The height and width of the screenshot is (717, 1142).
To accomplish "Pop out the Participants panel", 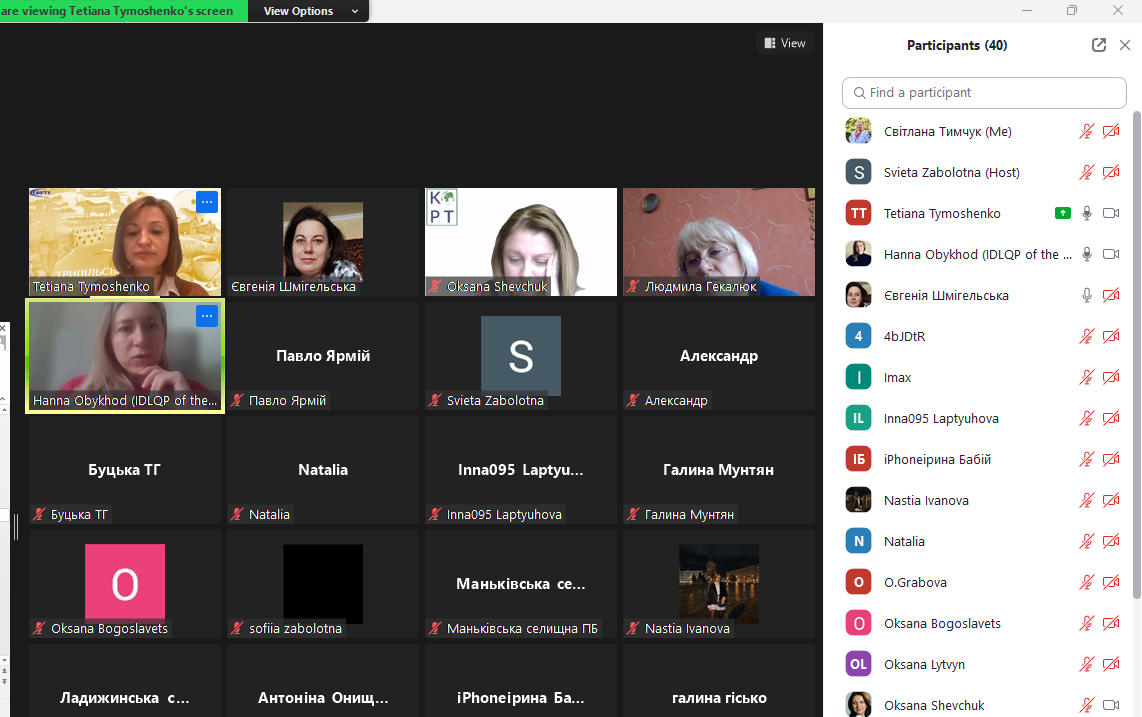I will [1099, 45].
